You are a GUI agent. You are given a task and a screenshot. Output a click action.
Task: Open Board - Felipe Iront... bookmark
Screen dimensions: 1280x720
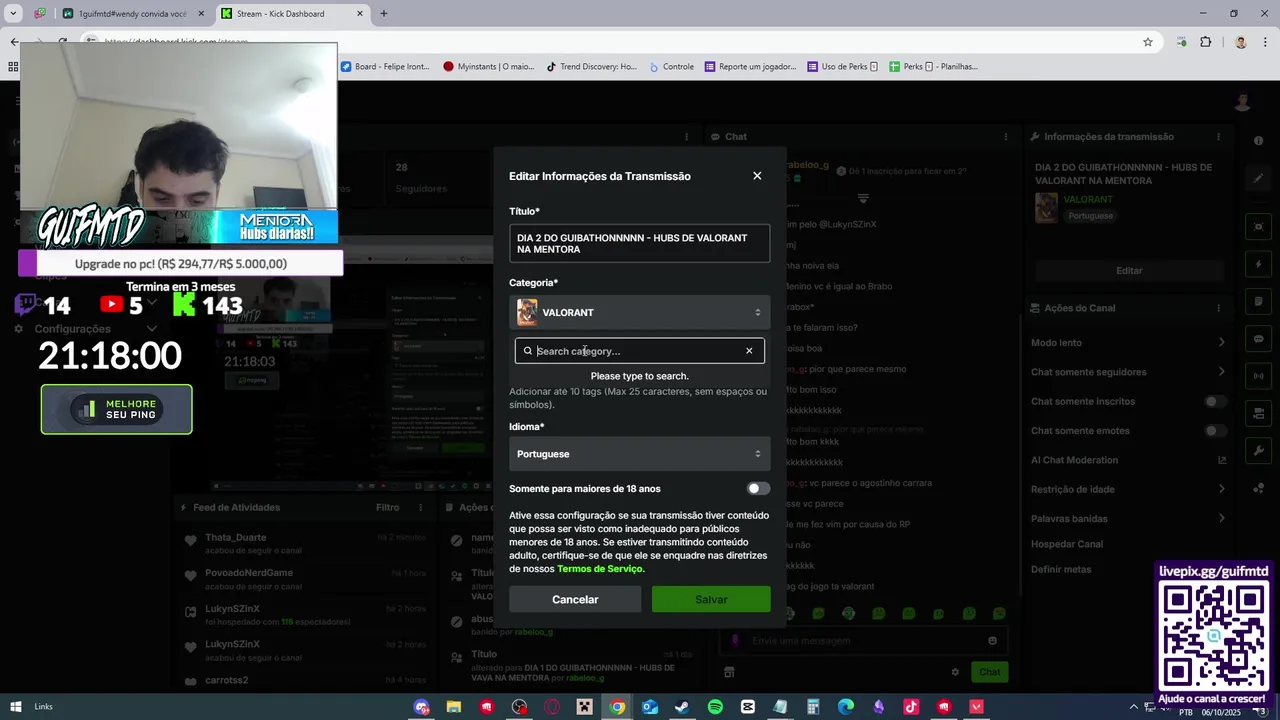click(385, 67)
